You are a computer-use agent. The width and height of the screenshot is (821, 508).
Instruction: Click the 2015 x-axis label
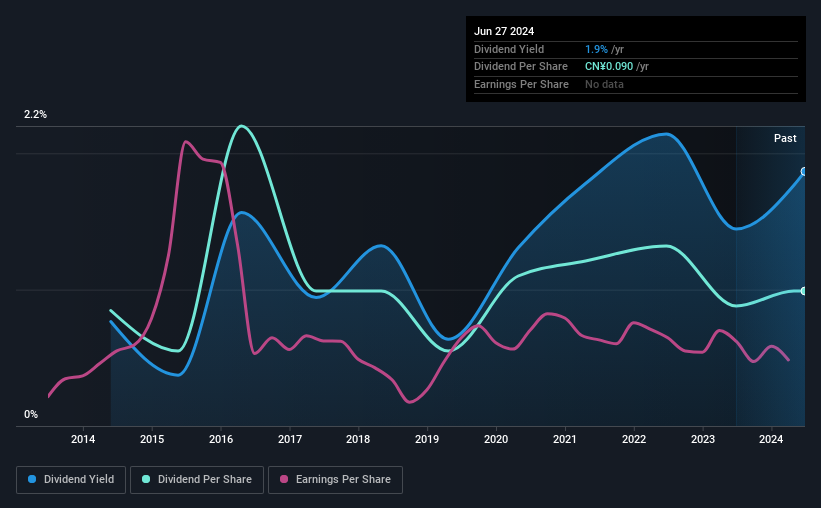click(x=152, y=439)
